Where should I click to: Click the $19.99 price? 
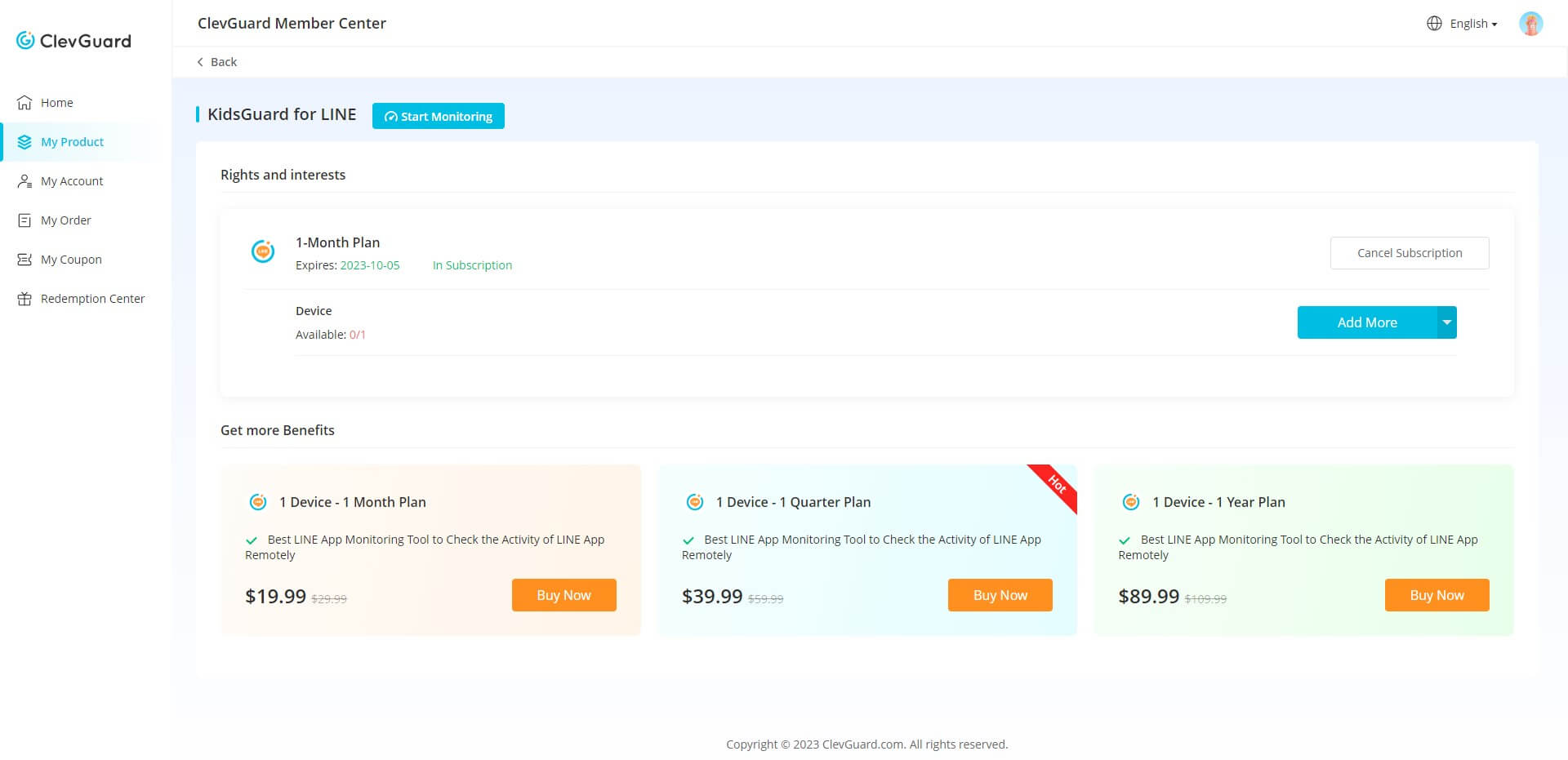(275, 597)
